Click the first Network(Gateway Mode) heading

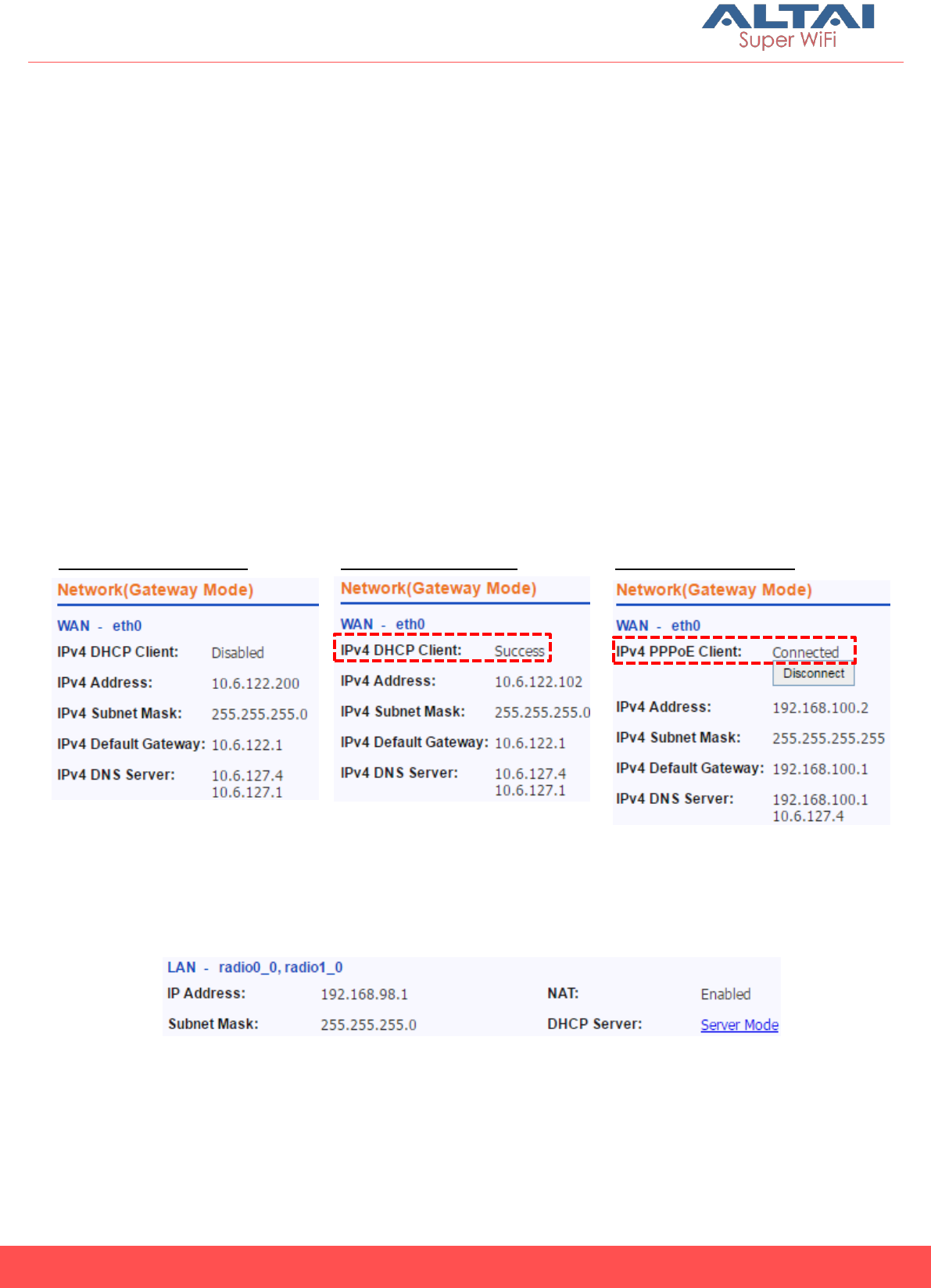156,590
